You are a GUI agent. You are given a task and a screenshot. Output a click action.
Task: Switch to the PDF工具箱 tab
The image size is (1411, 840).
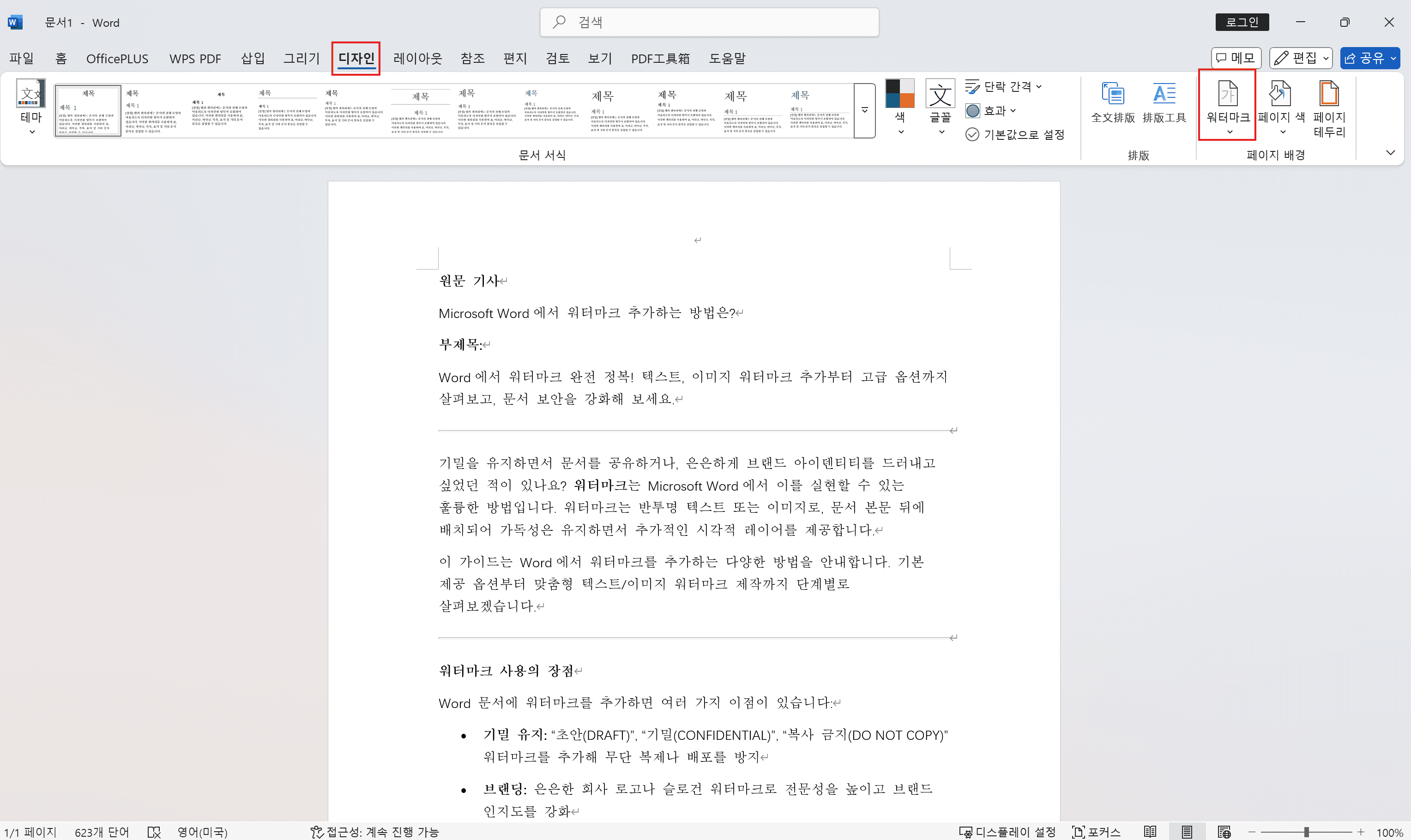660,58
